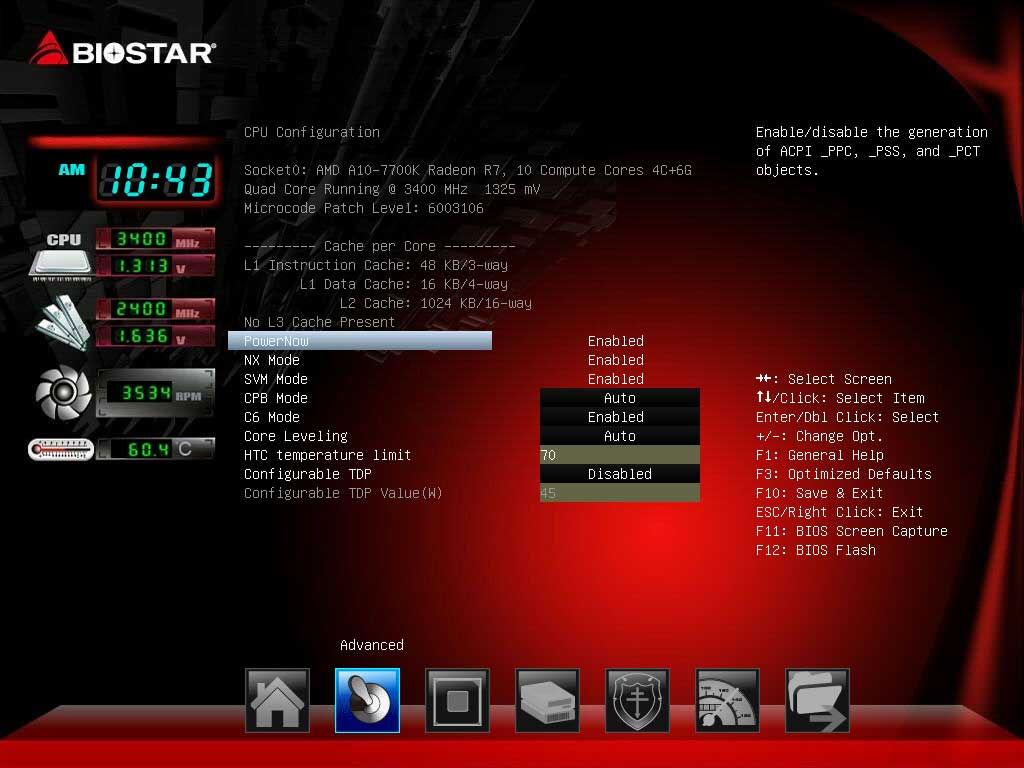Click the Advanced tab label
The width and height of the screenshot is (1024, 768).
[x=372, y=645]
